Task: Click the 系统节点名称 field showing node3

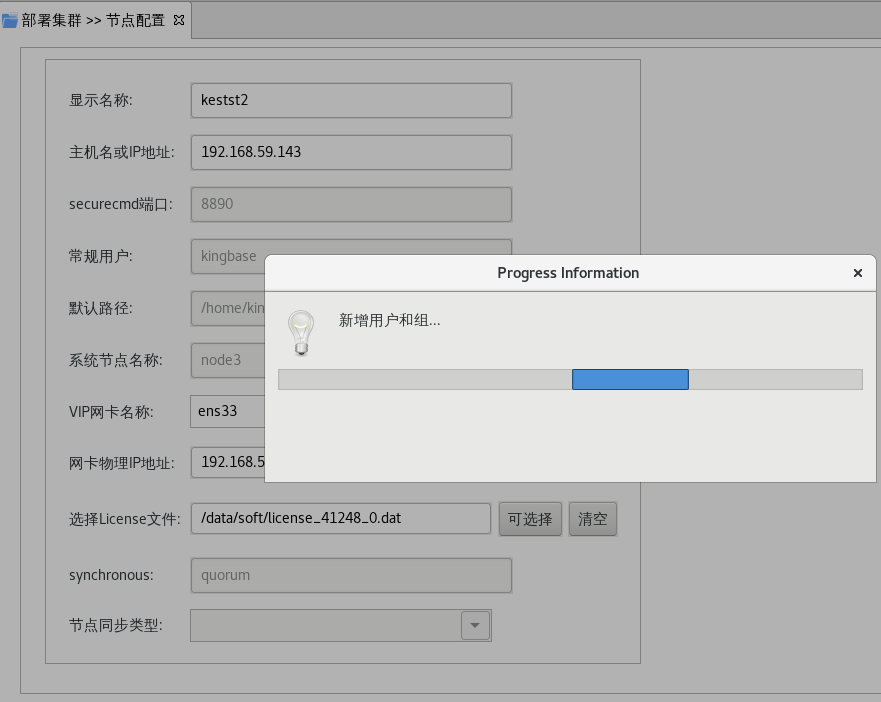Action: (x=226, y=360)
